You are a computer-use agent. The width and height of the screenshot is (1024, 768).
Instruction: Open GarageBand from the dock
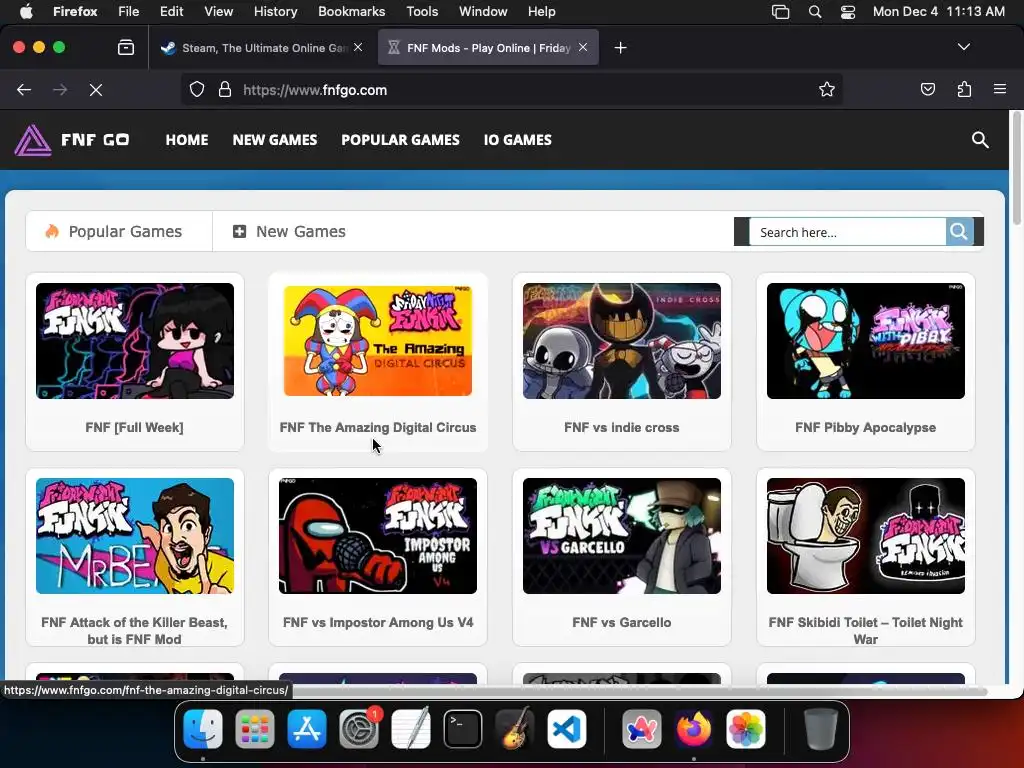515,729
